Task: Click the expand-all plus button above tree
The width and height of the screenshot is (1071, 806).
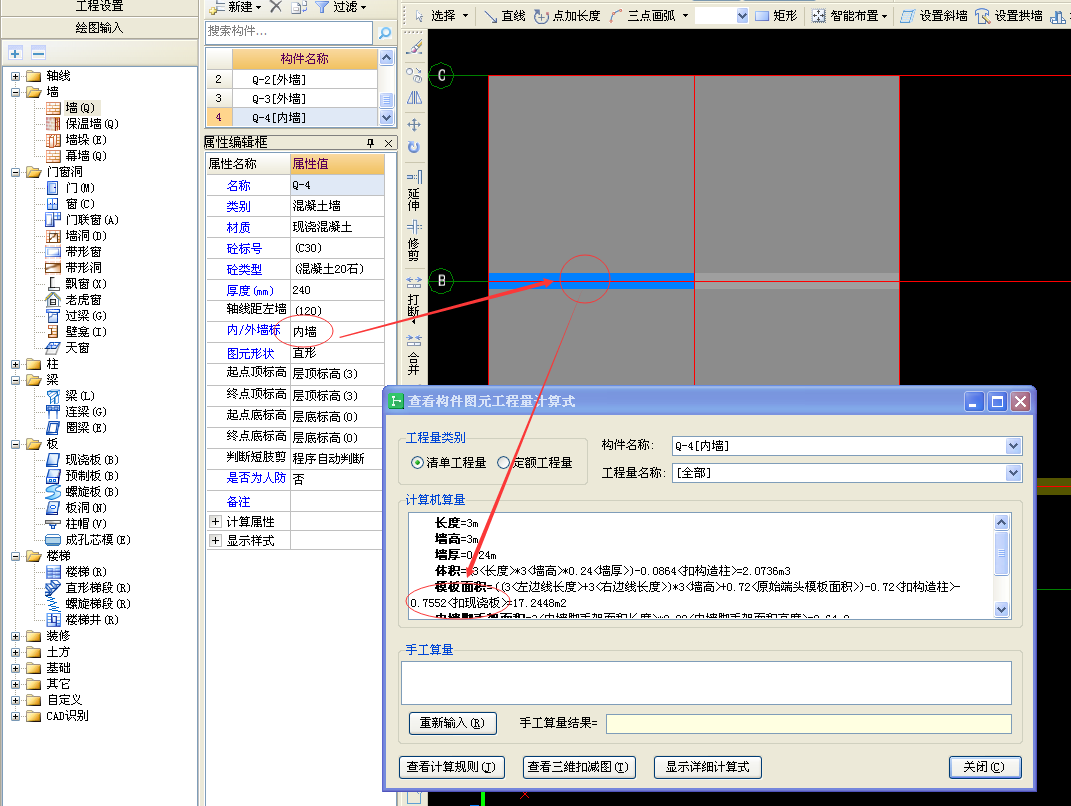Action: click(x=16, y=53)
